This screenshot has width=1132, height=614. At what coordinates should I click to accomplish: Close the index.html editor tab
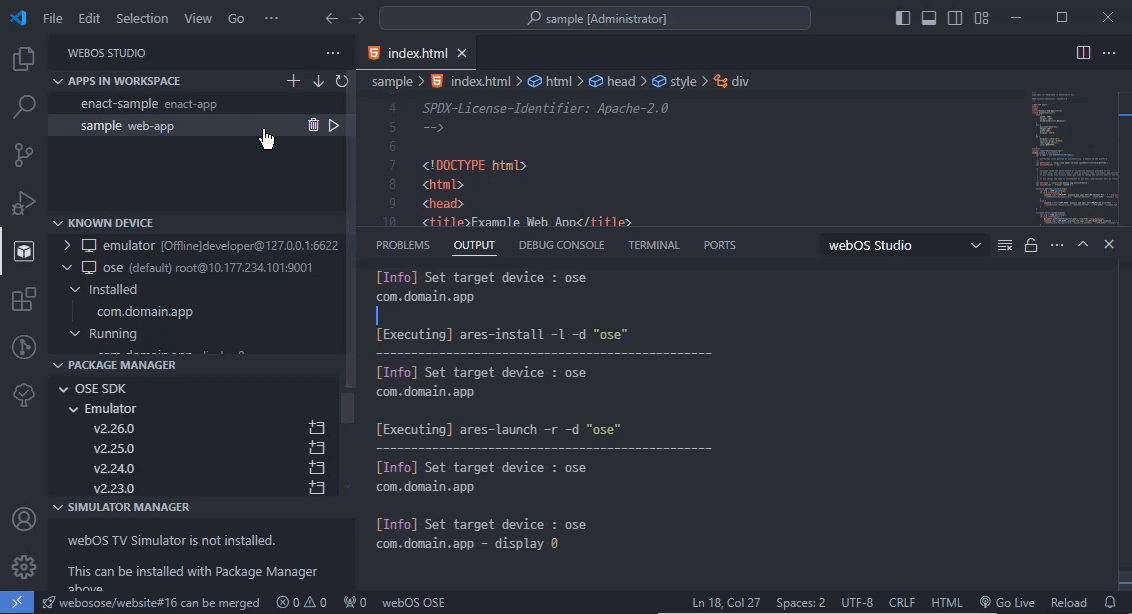pyautogui.click(x=462, y=53)
